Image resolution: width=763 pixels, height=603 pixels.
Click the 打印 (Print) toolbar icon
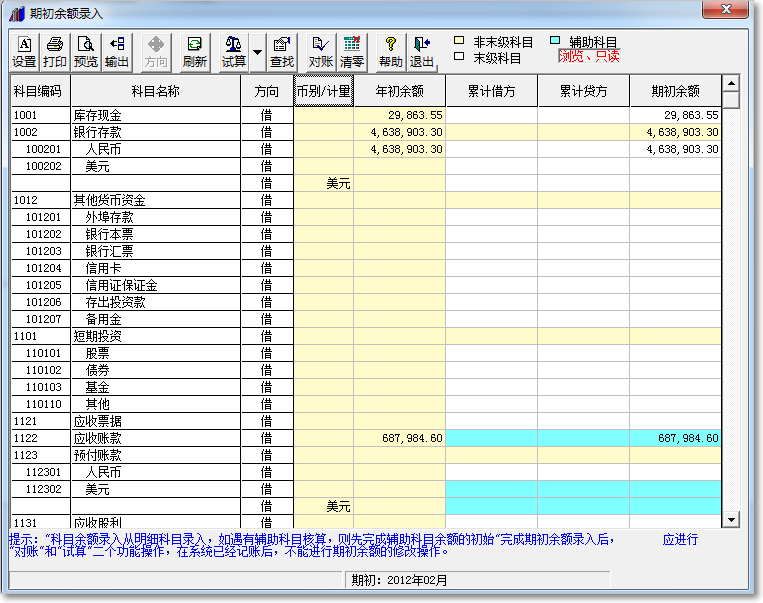click(x=55, y=52)
